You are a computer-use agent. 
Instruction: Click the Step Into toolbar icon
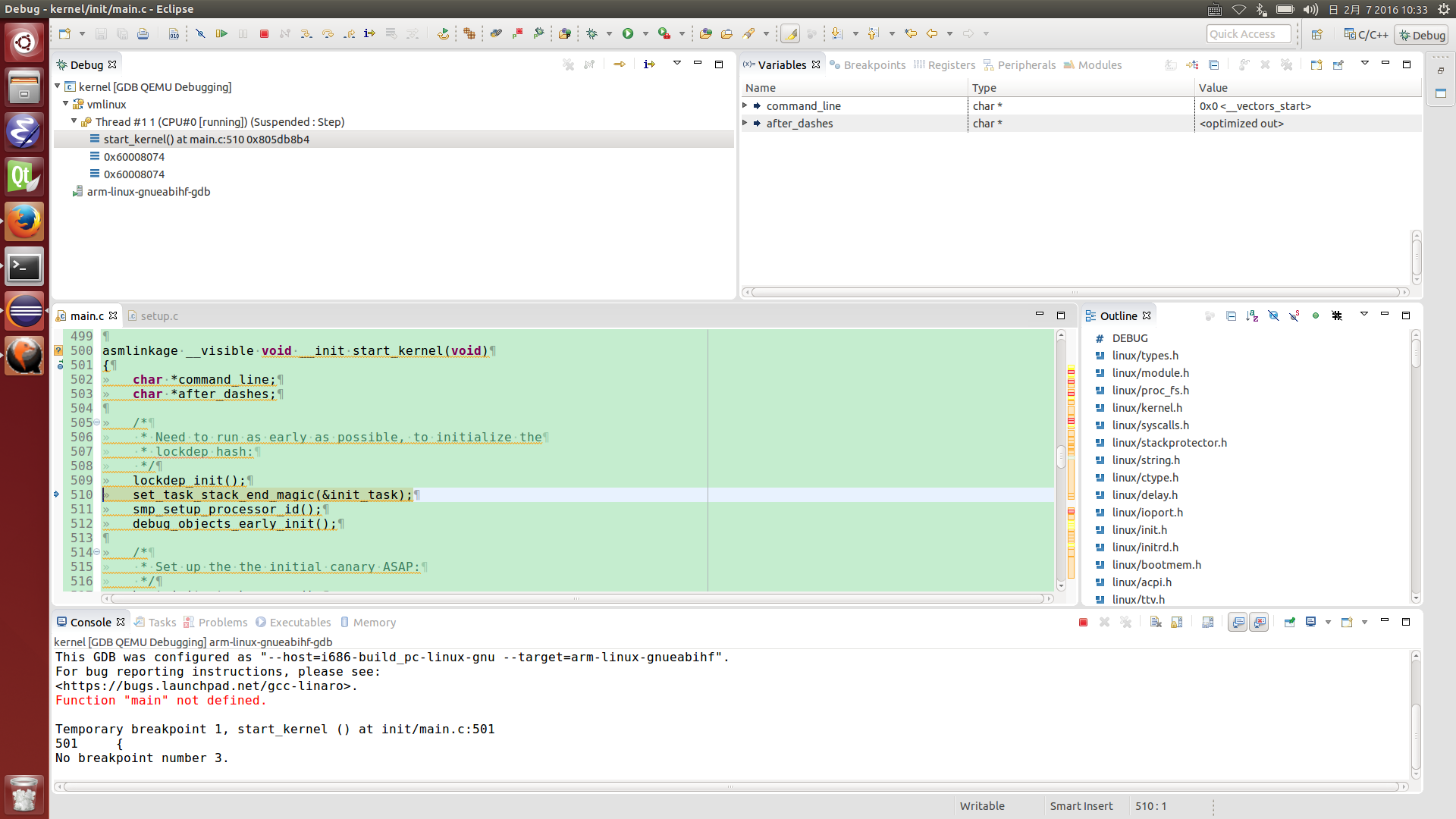tap(306, 33)
